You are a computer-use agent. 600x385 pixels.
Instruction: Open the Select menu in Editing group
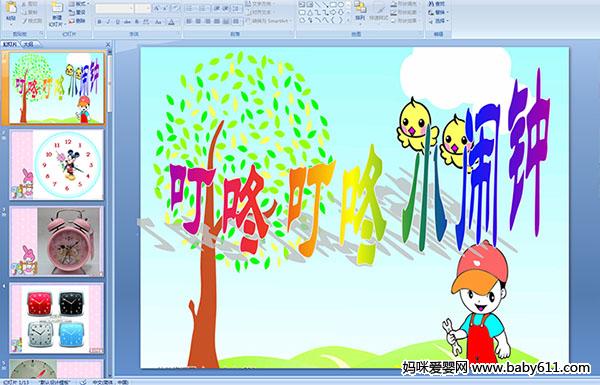point(439,21)
